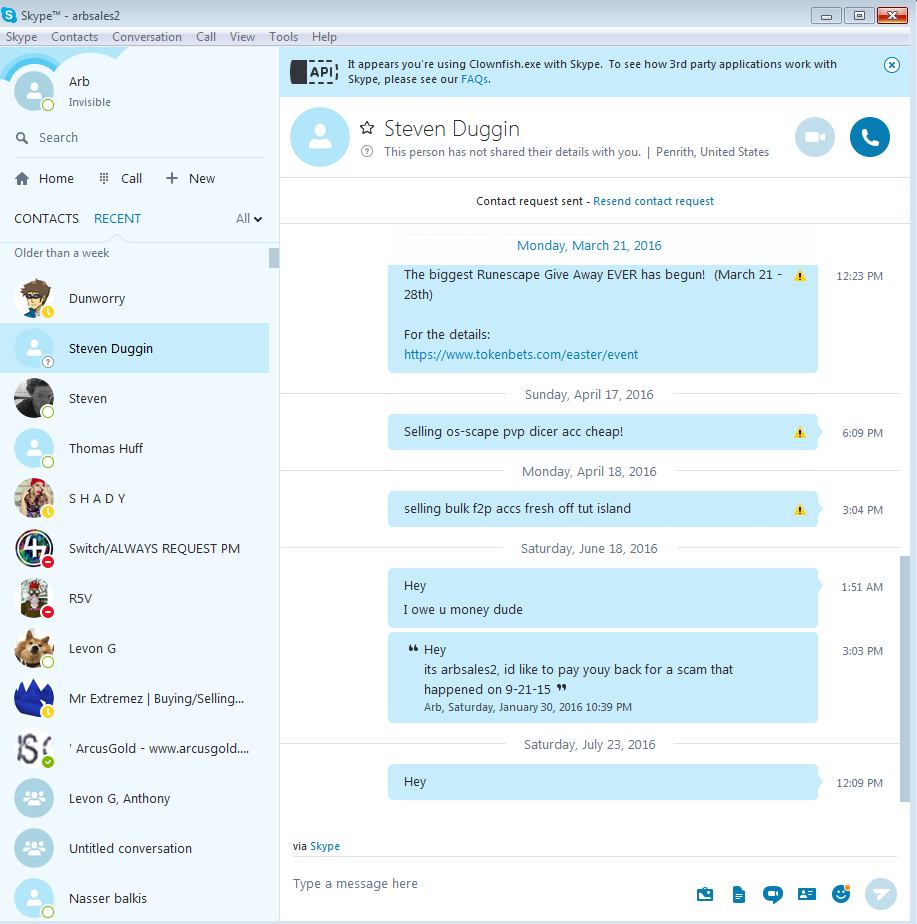Open the Tools menu
This screenshot has height=924, width=917.
point(283,37)
